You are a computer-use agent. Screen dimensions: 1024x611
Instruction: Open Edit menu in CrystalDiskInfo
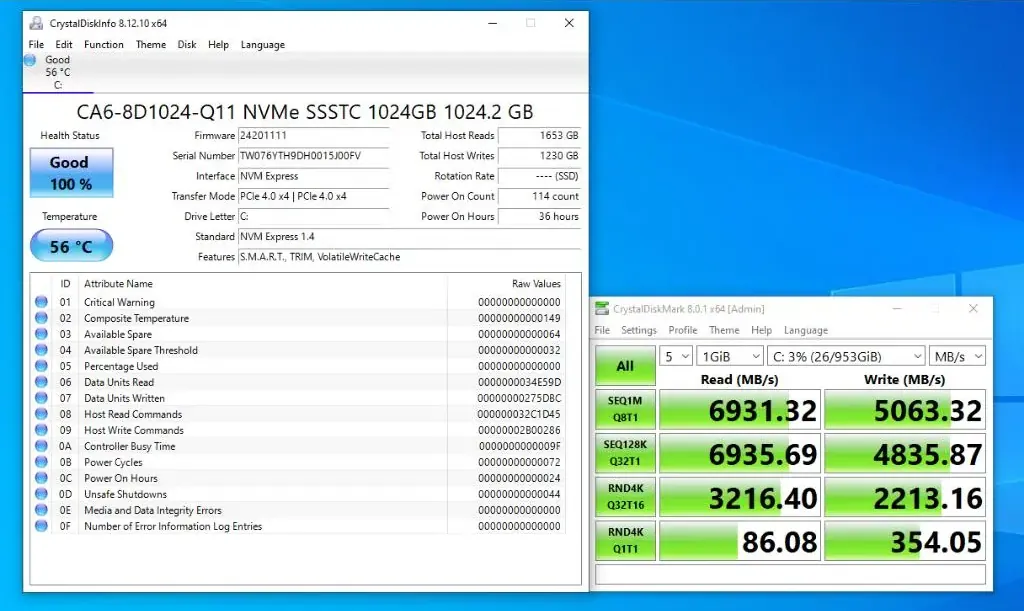63,44
